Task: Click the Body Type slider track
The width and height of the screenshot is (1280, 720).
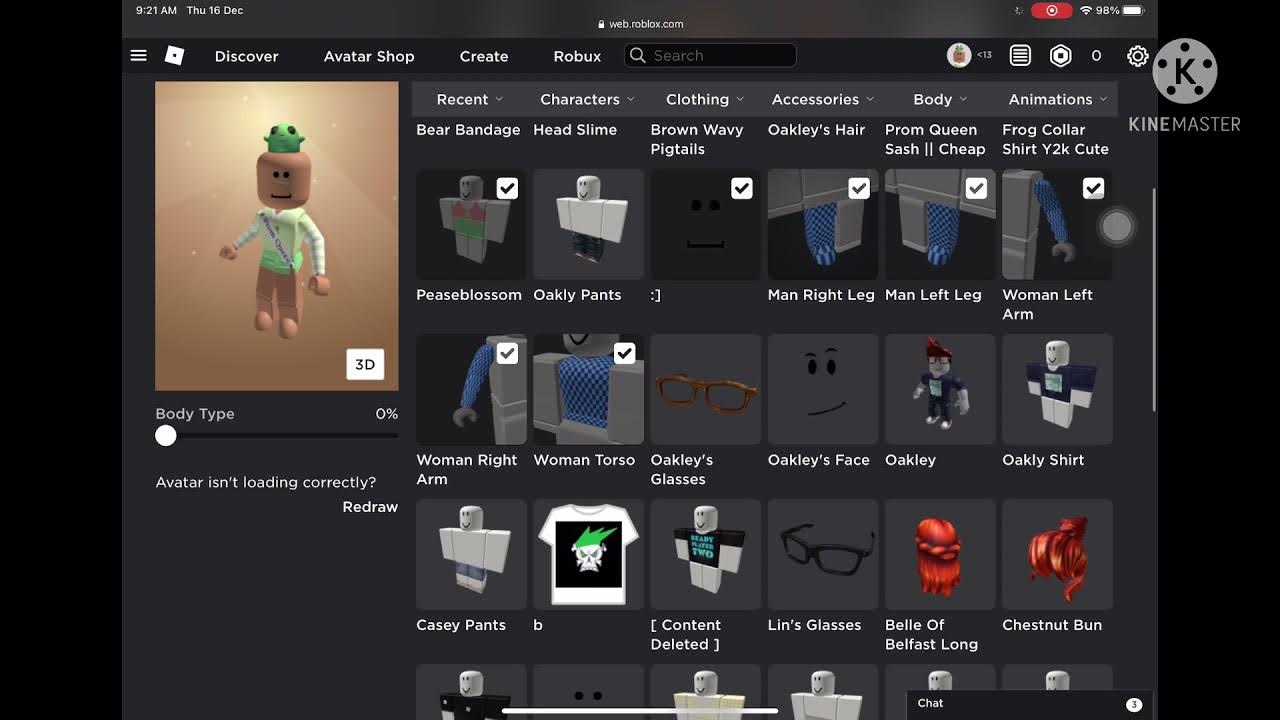Action: 277,435
